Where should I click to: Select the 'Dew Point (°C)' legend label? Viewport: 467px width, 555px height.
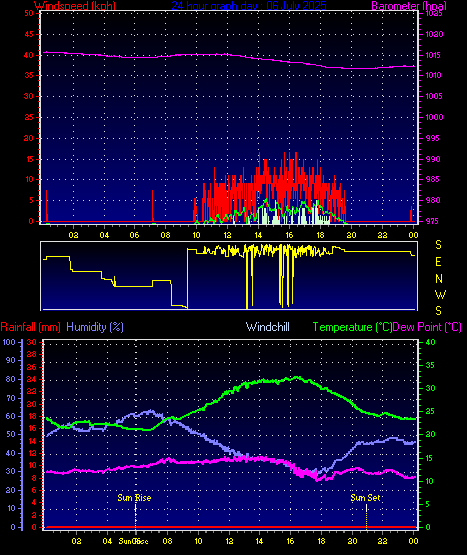[x=427, y=327]
